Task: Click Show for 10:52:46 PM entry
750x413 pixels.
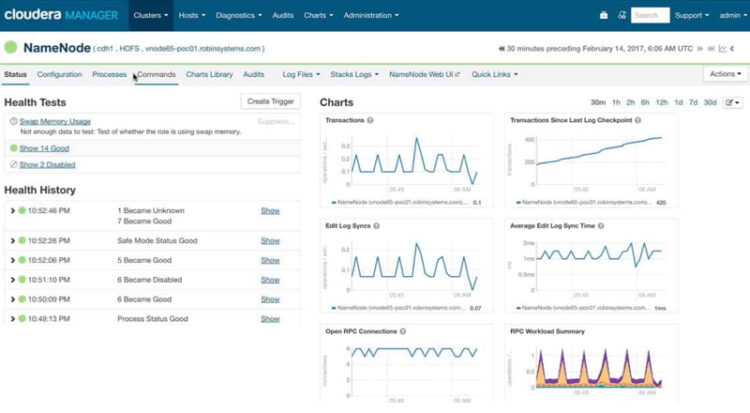Action: pyautogui.click(x=270, y=211)
